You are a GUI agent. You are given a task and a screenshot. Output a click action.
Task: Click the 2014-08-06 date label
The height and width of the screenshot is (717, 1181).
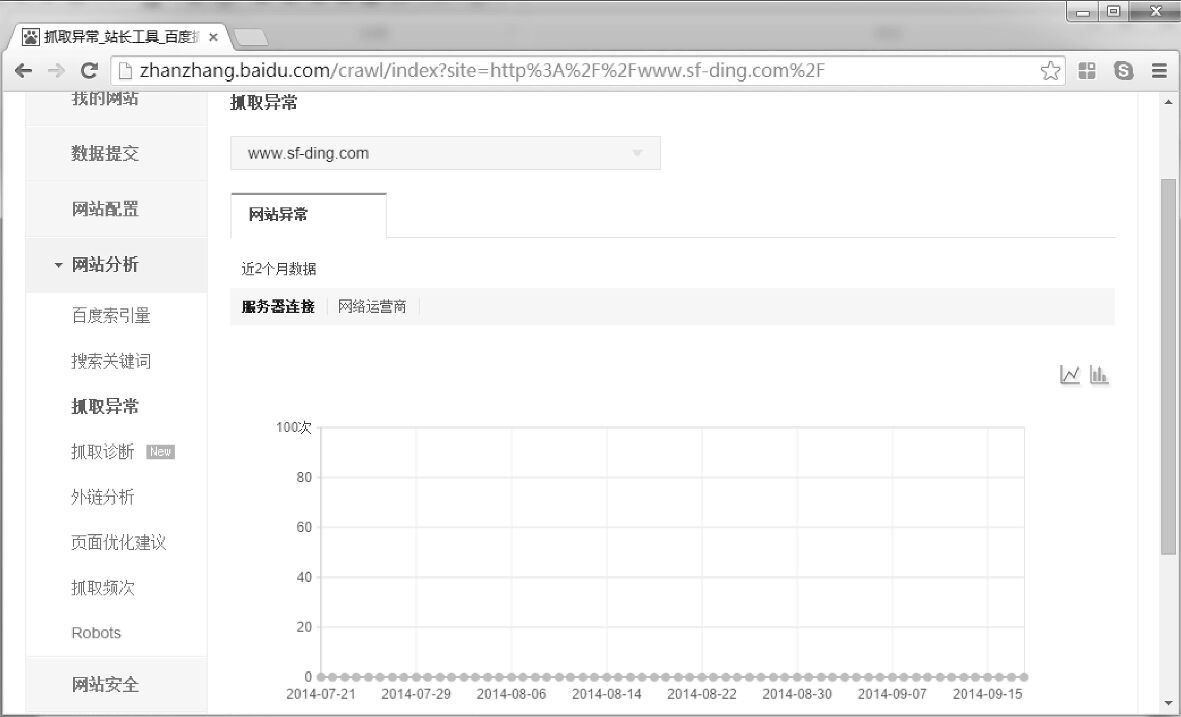tap(511, 694)
